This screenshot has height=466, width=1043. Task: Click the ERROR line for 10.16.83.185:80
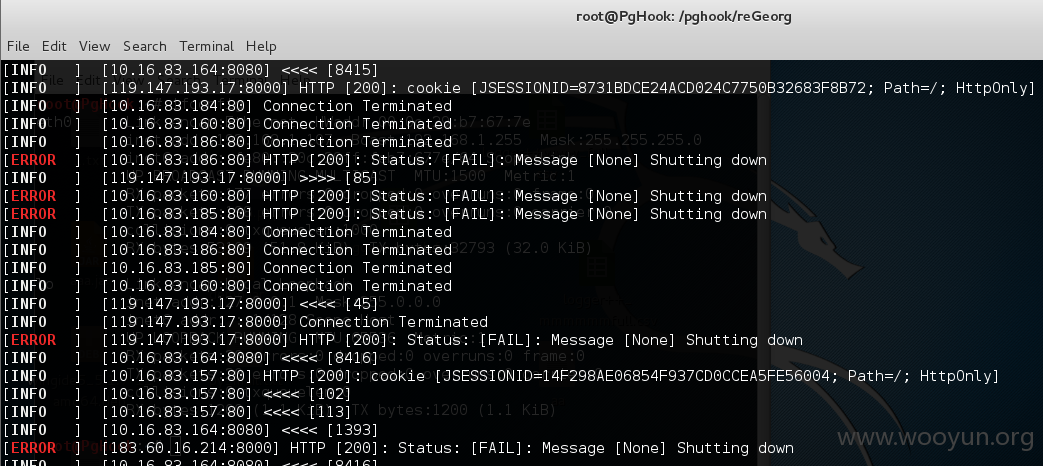pyautogui.click(x=384, y=214)
